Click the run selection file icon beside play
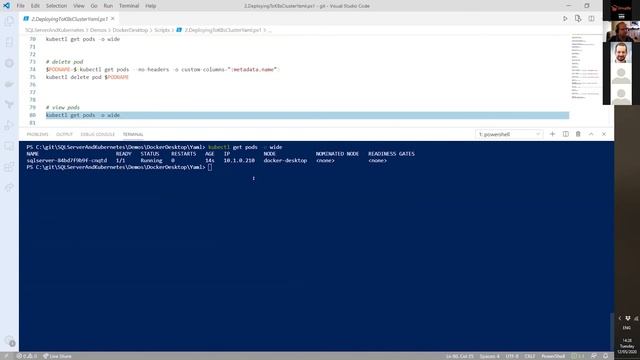 point(578,19)
